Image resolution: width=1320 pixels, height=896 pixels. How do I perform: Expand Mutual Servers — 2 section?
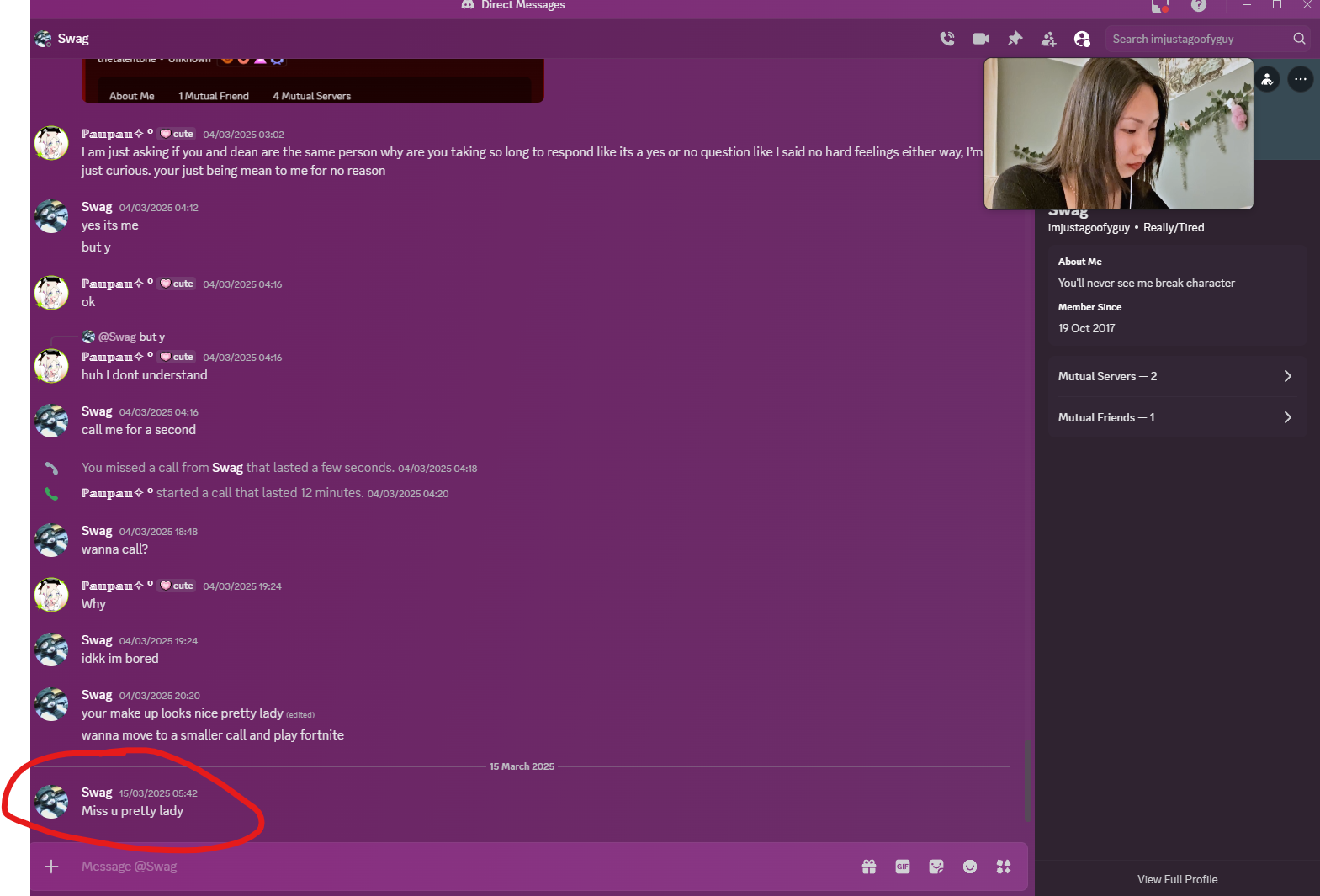[x=1176, y=376]
